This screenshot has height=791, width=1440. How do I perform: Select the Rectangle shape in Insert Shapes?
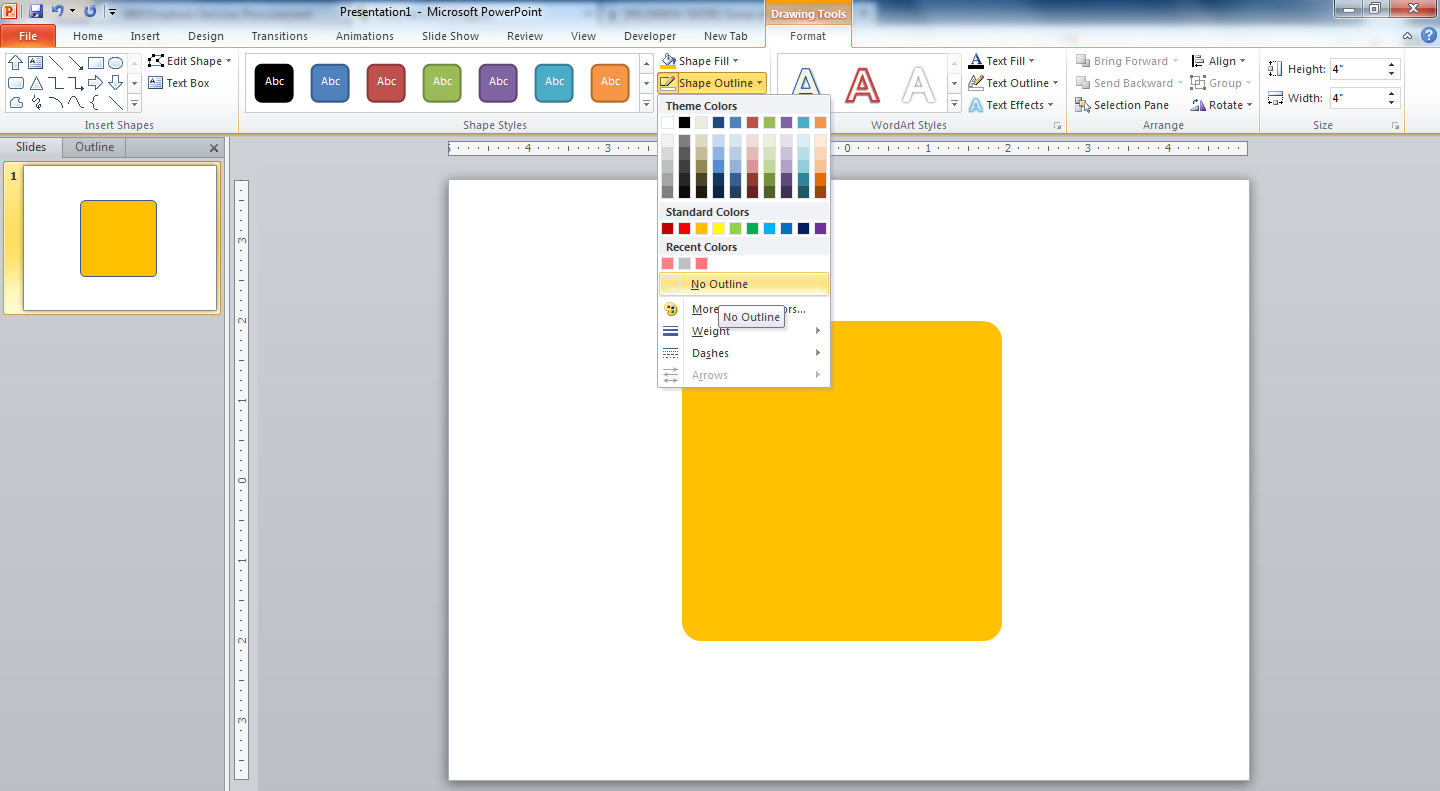pyautogui.click(x=95, y=62)
